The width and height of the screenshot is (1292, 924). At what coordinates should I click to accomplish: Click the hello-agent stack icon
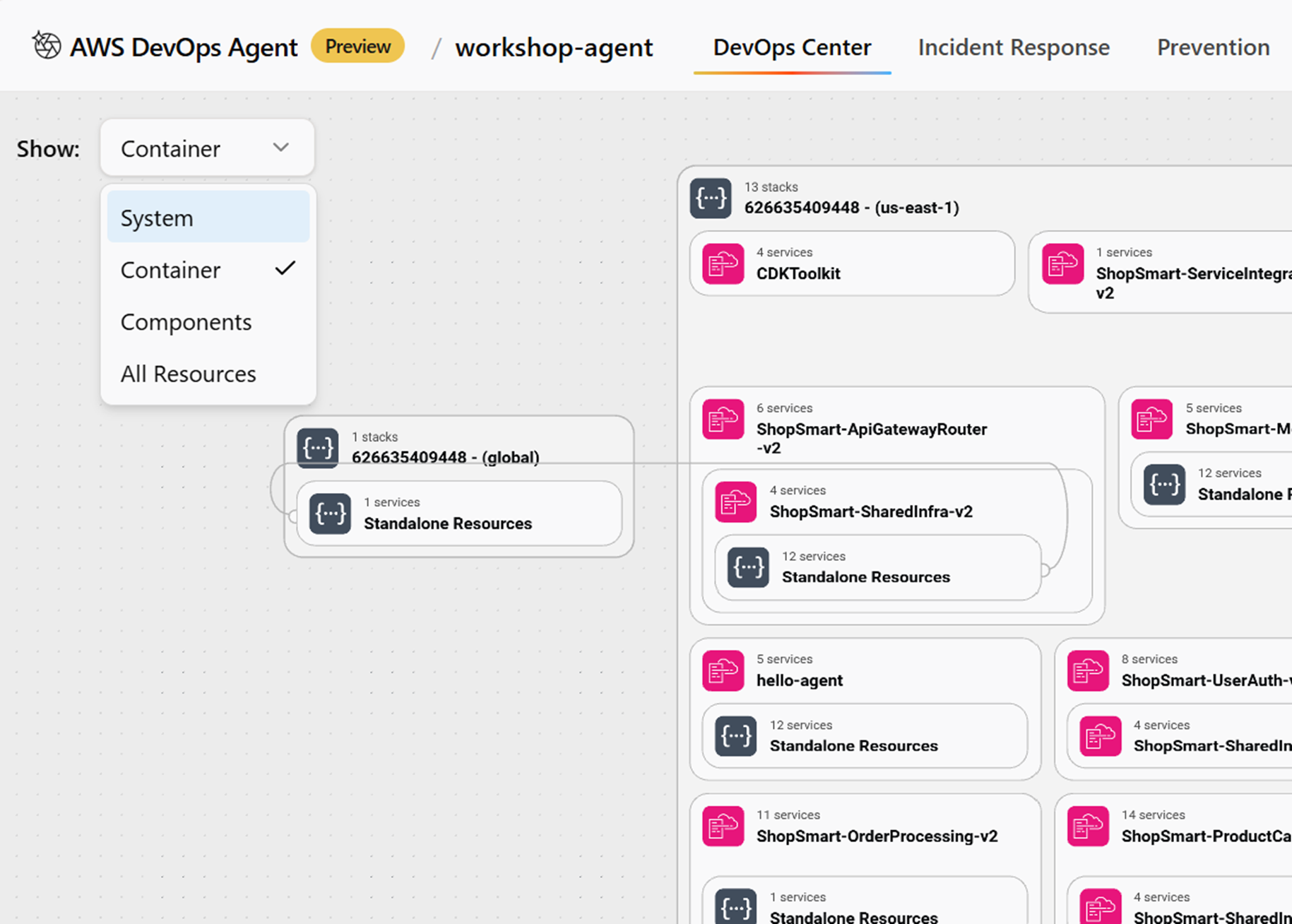pos(723,670)
